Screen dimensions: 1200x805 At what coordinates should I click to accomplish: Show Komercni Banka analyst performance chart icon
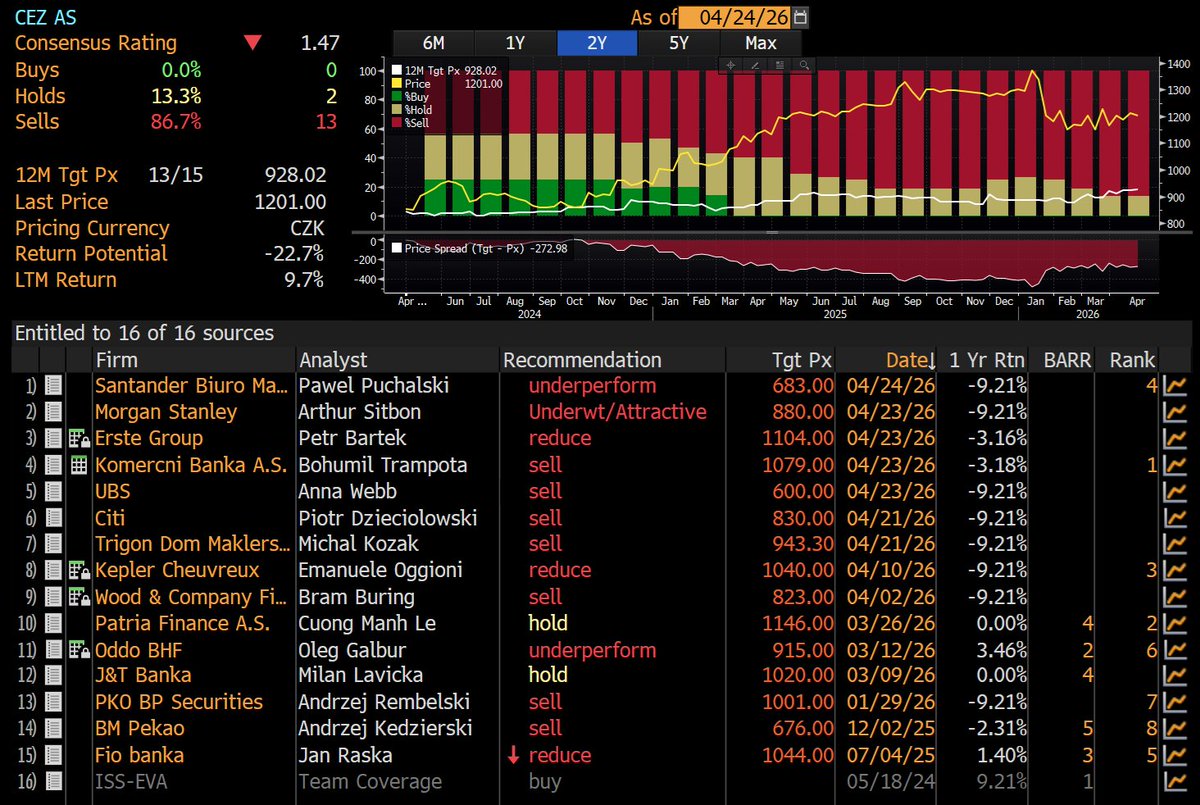[1176, 465]
